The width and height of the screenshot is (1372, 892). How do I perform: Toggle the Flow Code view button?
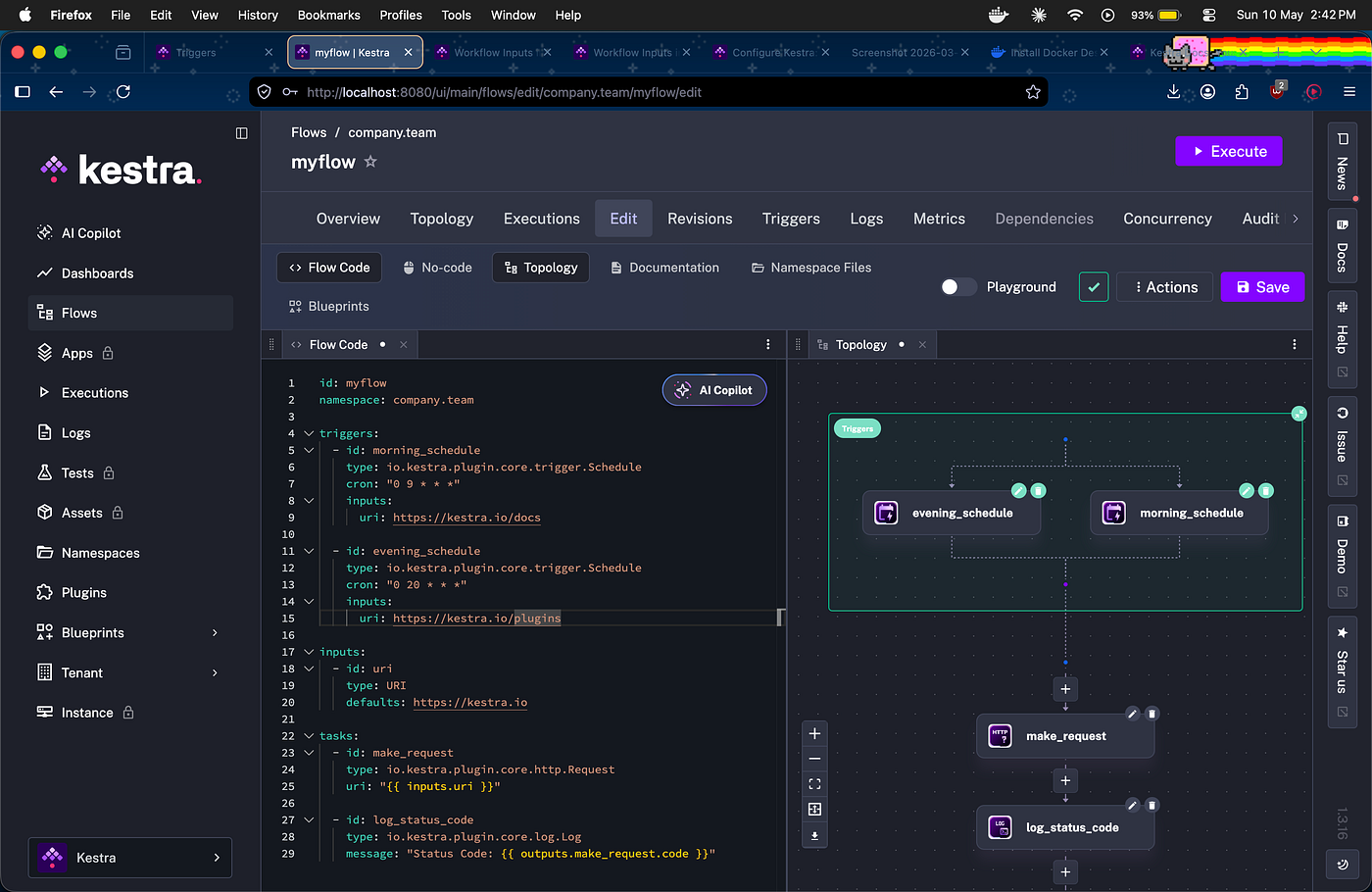pos(329,268)
